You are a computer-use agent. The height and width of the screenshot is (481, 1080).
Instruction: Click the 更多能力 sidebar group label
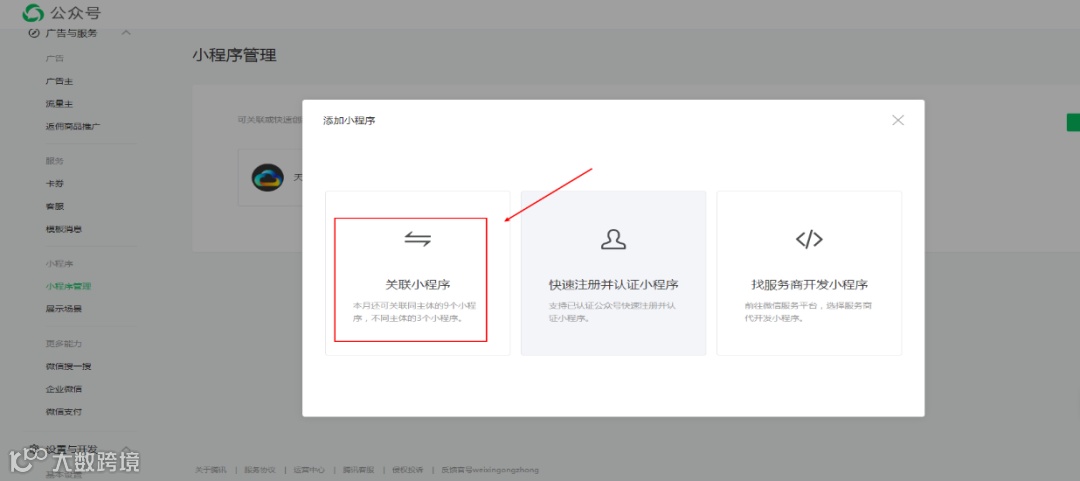click(64, 343)
